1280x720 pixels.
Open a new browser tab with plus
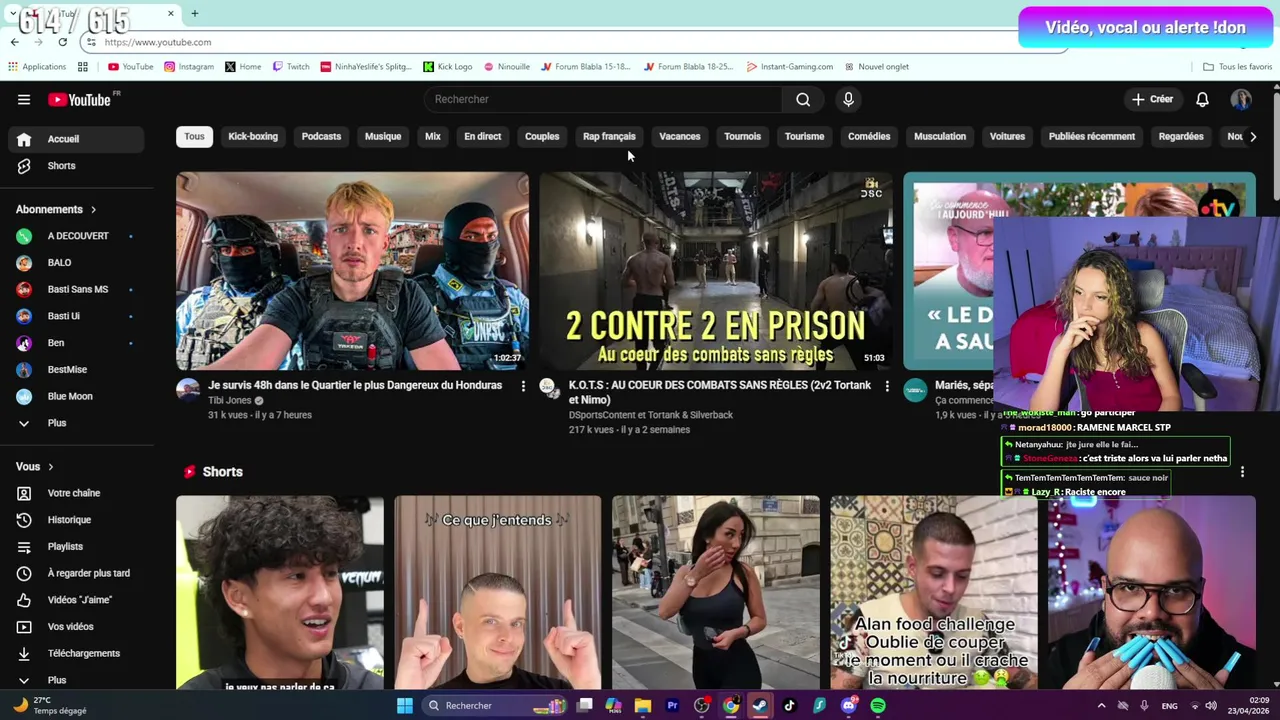click(194, 13)
